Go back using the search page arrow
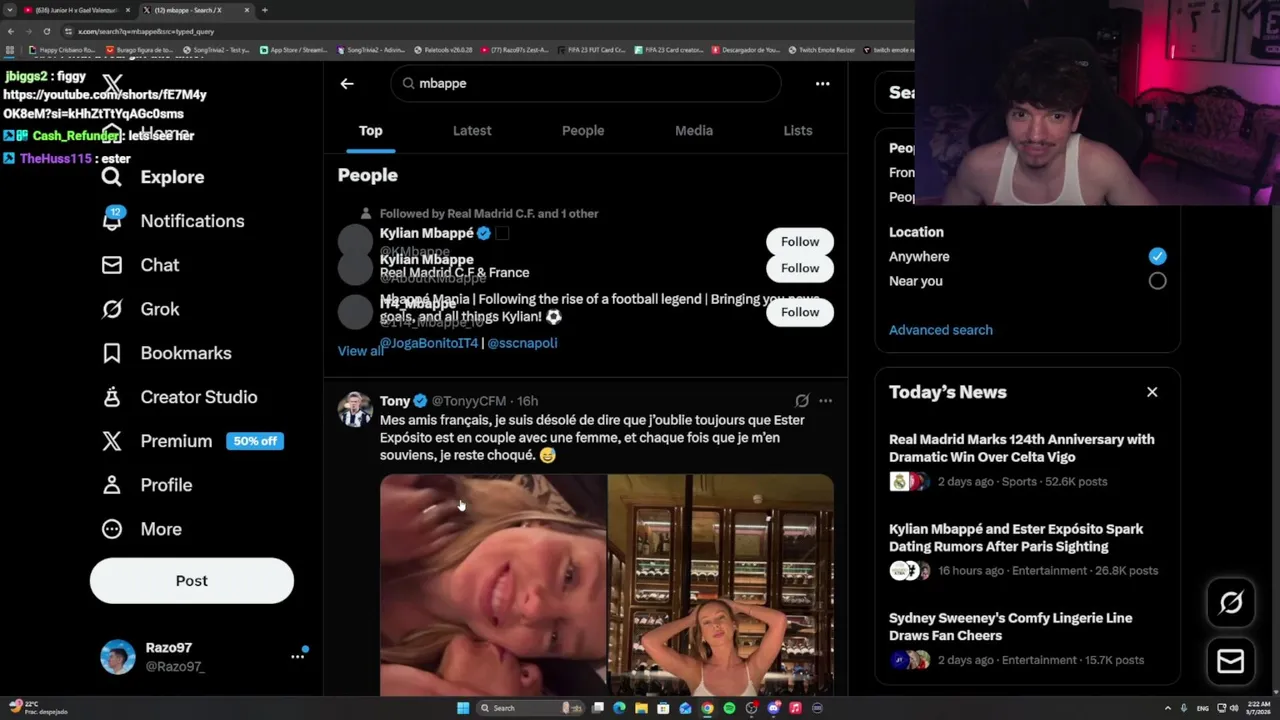 point(347,84)
